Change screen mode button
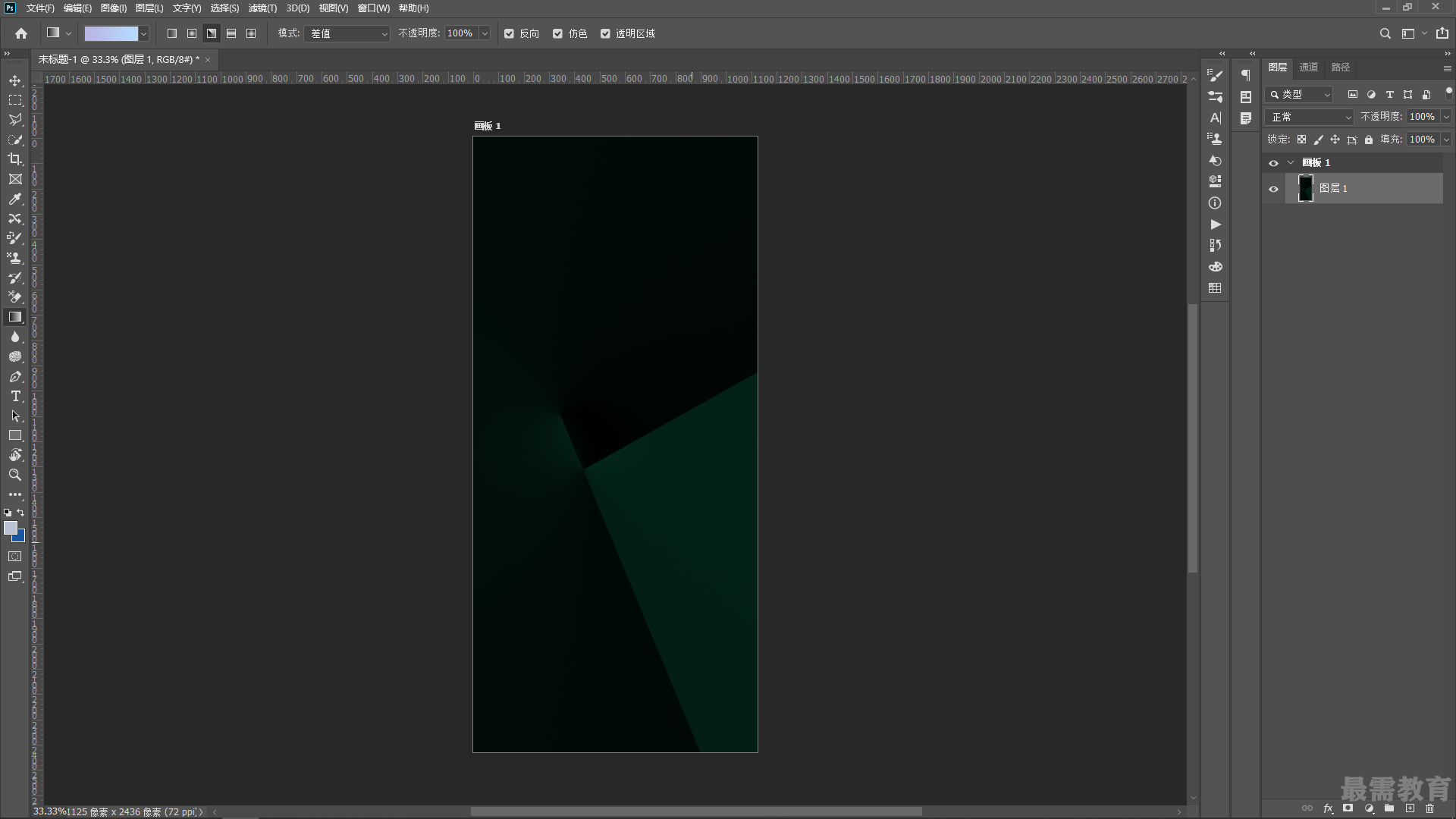This screenshot has height=819, width=1456. point(15,576)
